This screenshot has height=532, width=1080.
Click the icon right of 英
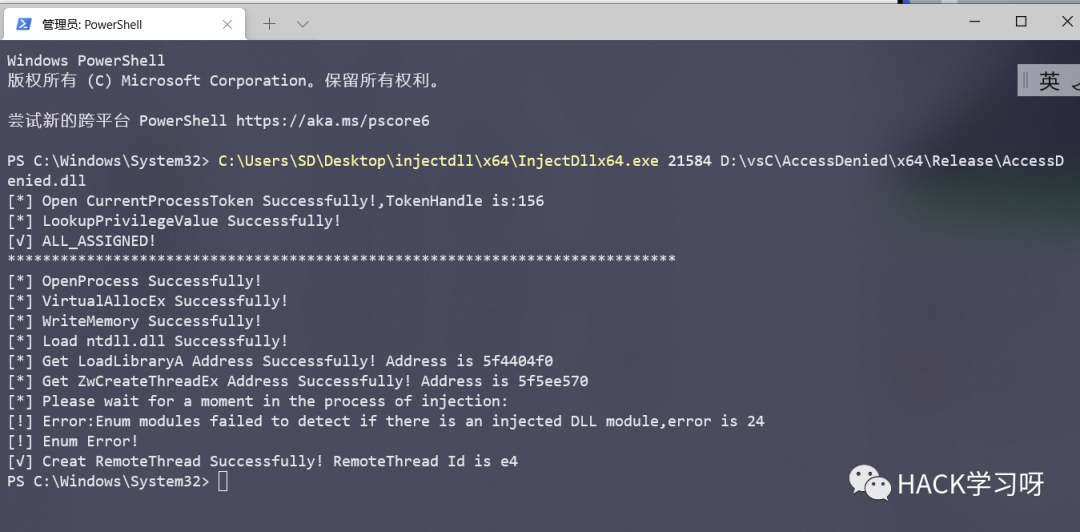coord(1074,81)
